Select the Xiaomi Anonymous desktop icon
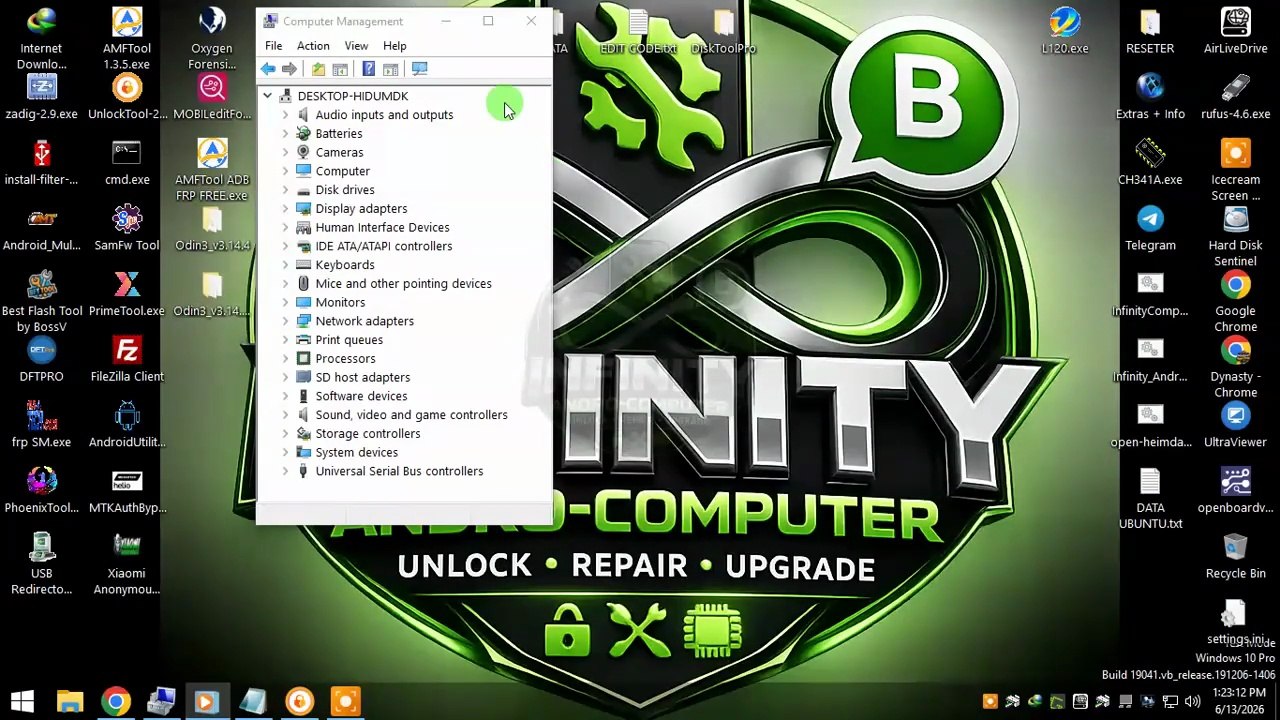The image size is (1280, 720). pyautogui.click(x=127, y=564)
